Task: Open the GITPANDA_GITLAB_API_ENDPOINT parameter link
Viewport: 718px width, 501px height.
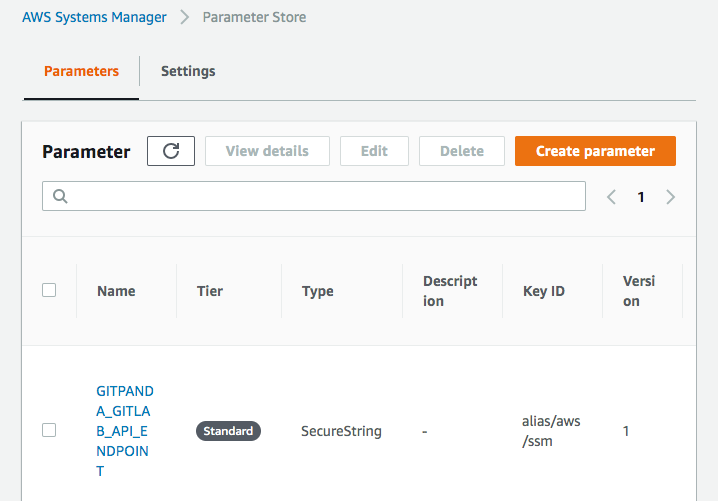Action: coord(125,430)
